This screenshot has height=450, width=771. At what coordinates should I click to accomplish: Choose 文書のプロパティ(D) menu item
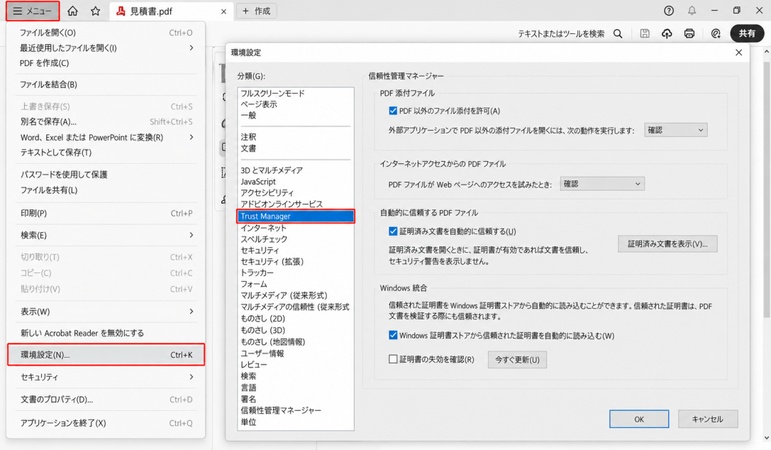point(106,399)
